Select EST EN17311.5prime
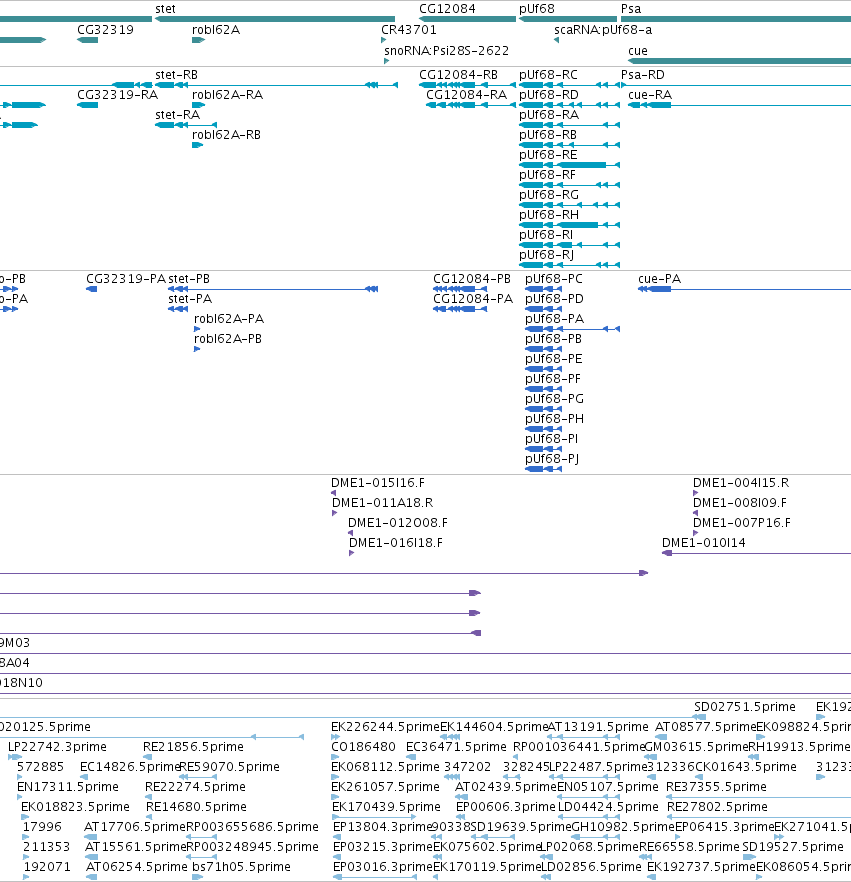 tap(68, 786)
